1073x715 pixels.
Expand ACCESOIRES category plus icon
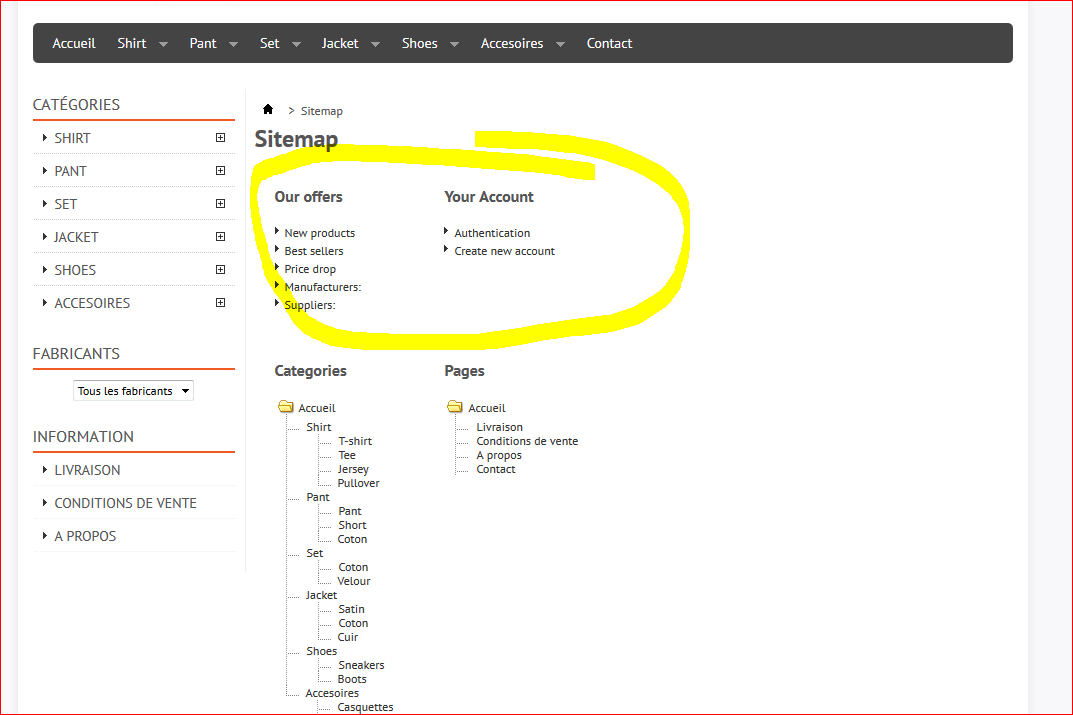coord(220,302)
